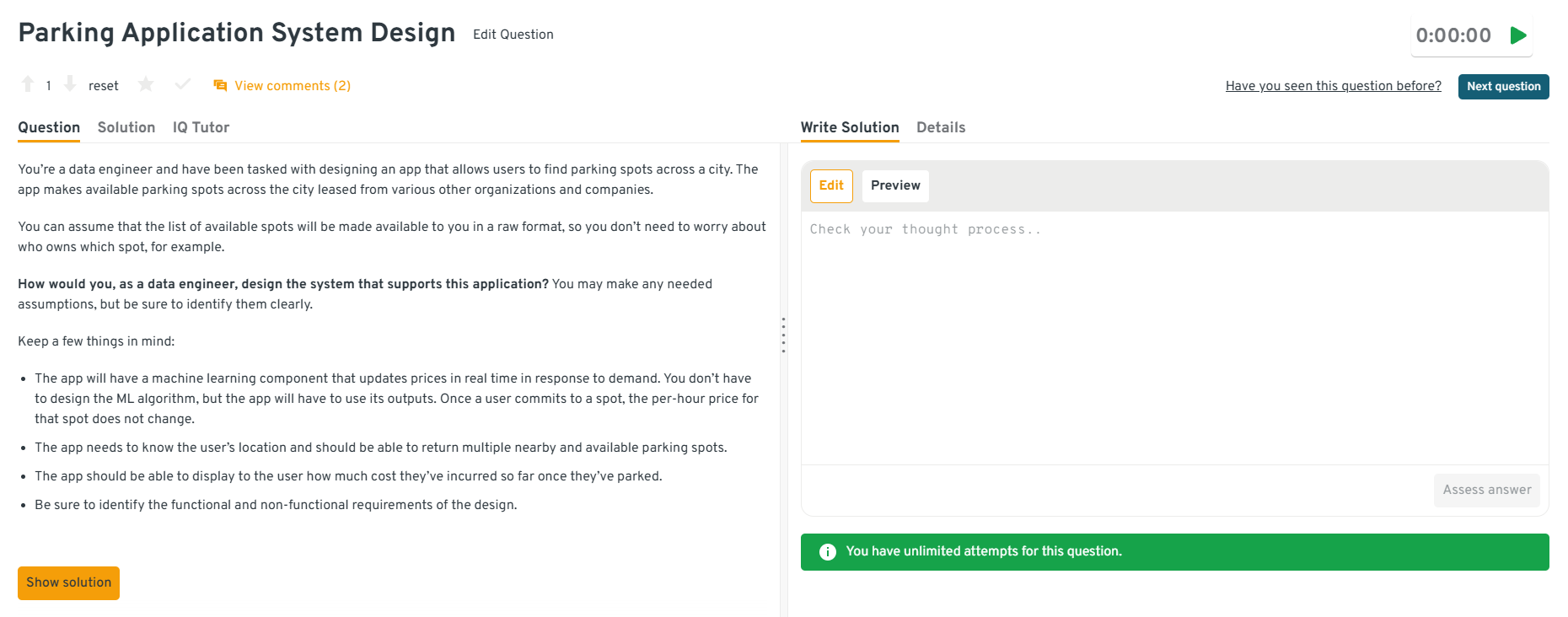Select the Edit mode button
This screenshot has width=1568, height=617.
831,185
